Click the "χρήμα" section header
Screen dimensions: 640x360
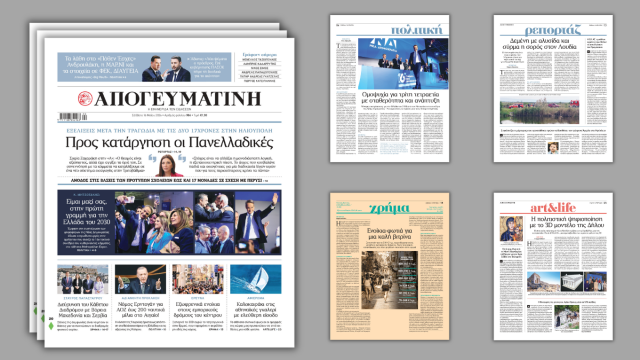pyautogui.click(x=389, y=208)
